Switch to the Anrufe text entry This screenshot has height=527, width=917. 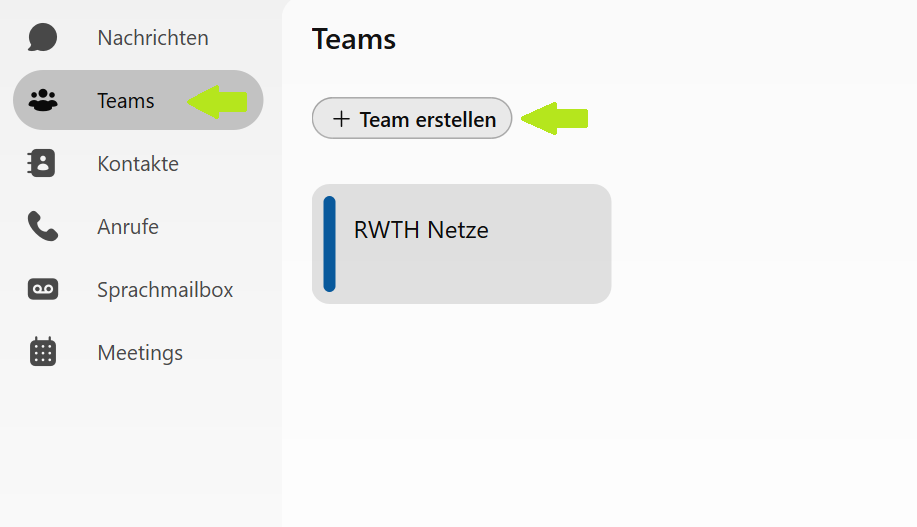(x=128, y=227)
